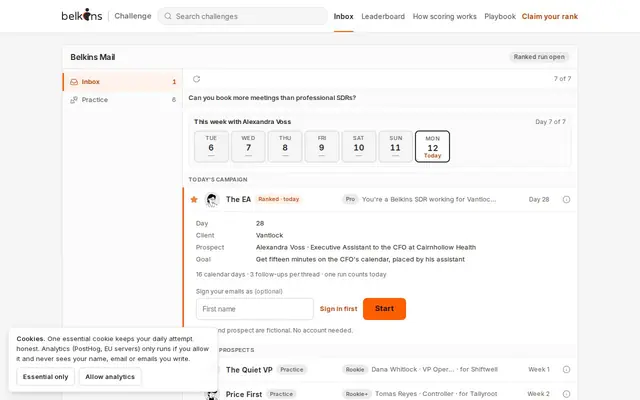Click the Practice folder icon
Viewport: 640px width, 400px height.
pos(74,100)
